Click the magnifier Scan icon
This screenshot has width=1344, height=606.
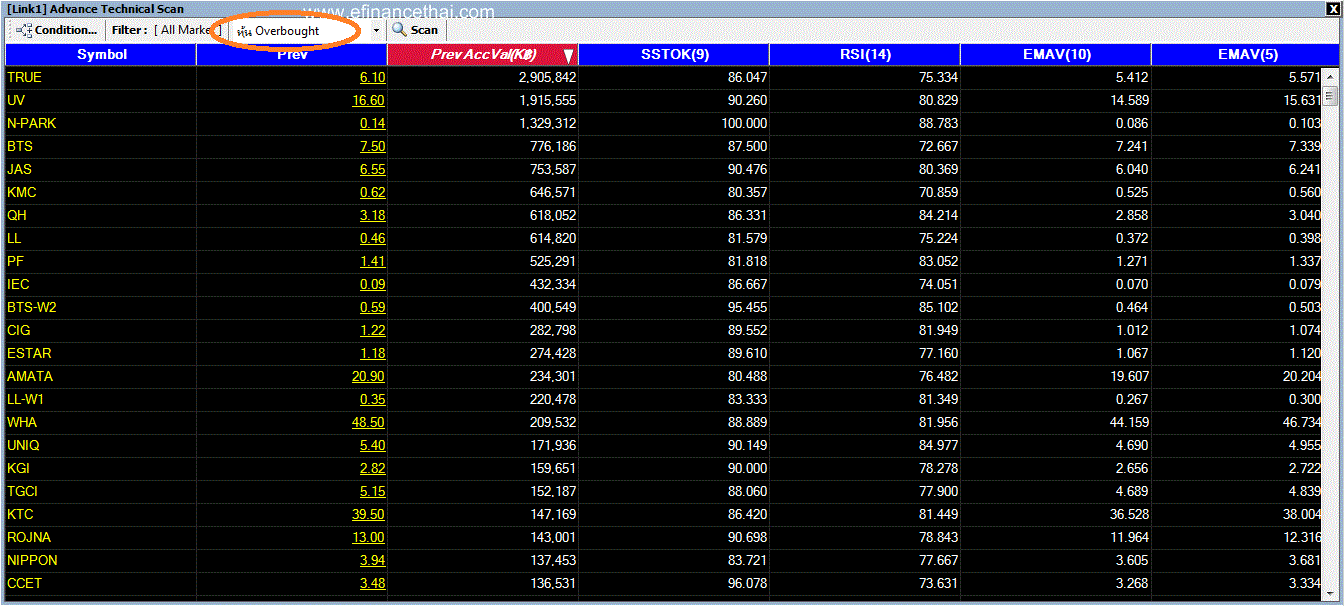pyautogui.click(x=399, y=30)
